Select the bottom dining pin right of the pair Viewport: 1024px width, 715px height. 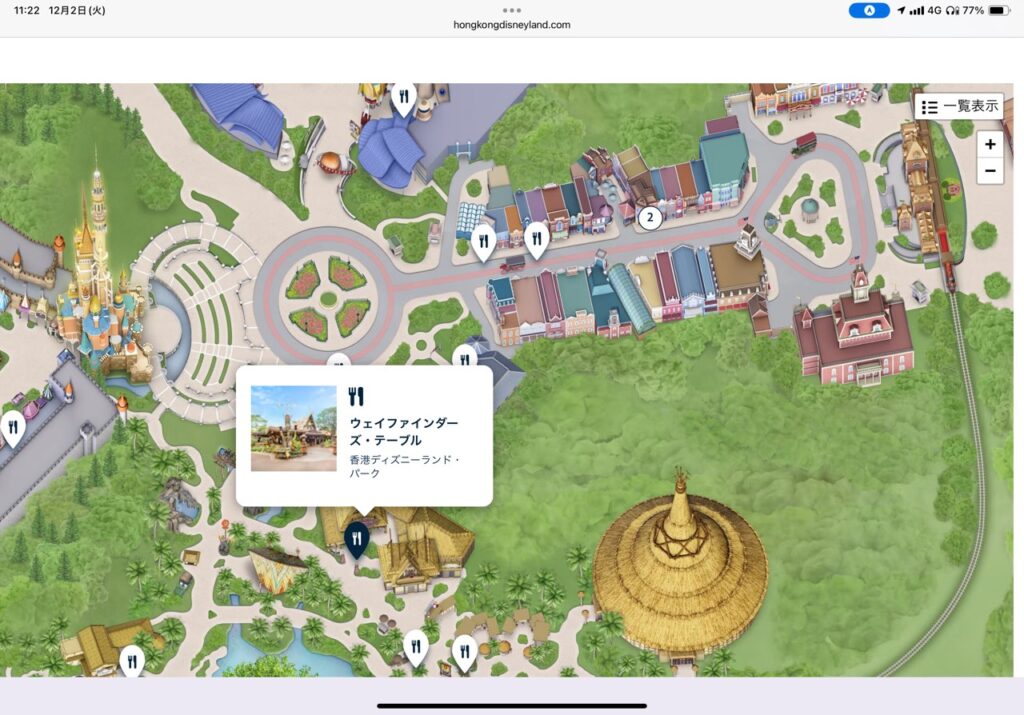(x=464, y=652)
